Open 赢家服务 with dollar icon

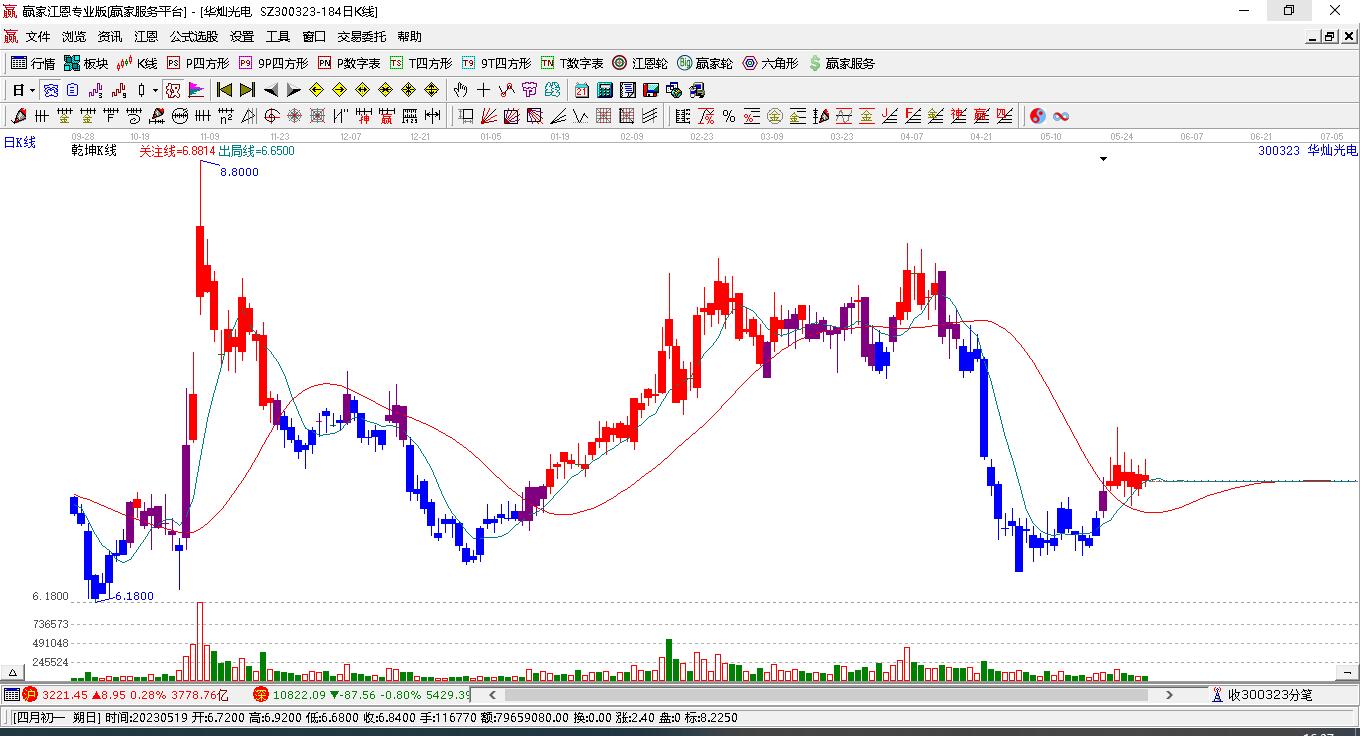(841, 63)
